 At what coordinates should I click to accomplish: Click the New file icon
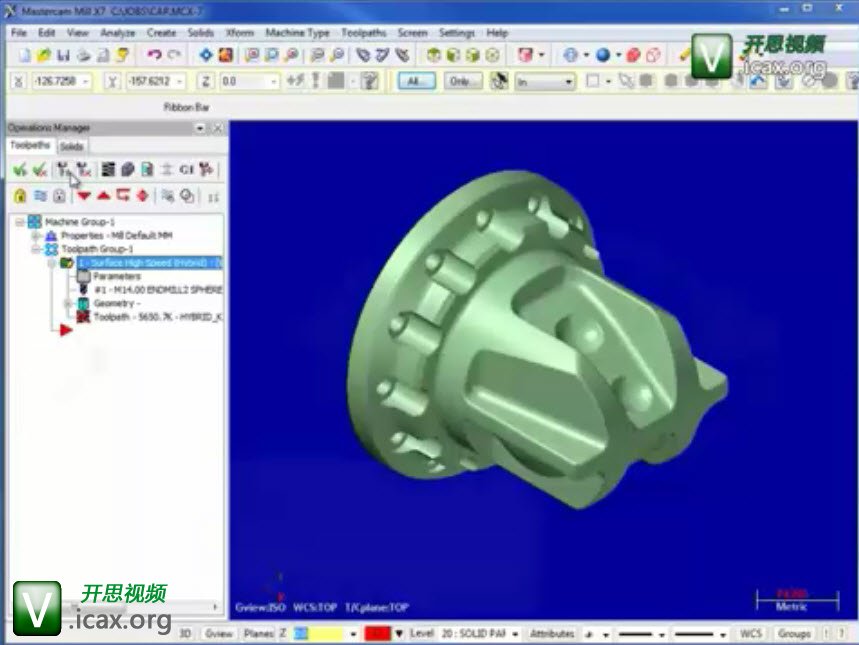(24, 55)
